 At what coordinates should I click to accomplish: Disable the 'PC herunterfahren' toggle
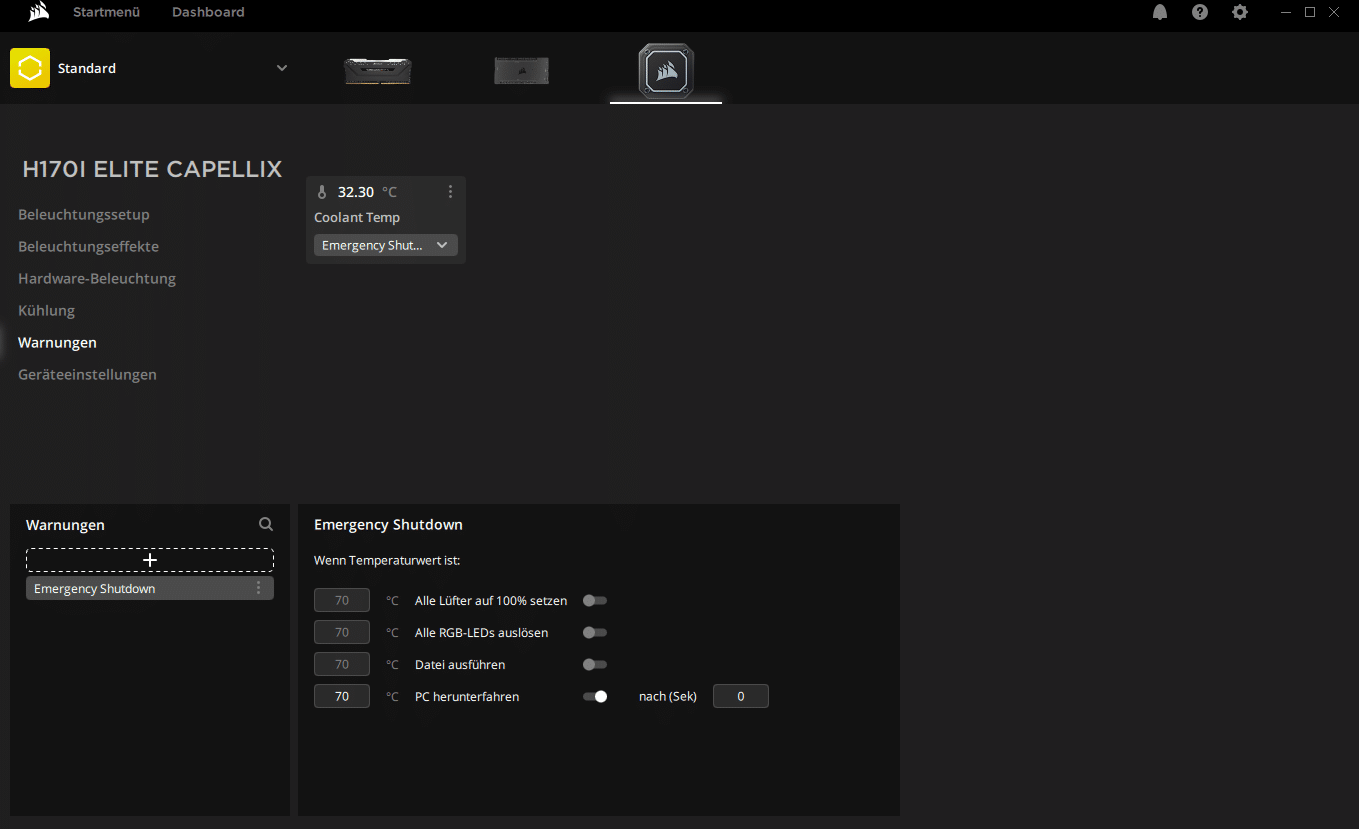click(595, 697)
